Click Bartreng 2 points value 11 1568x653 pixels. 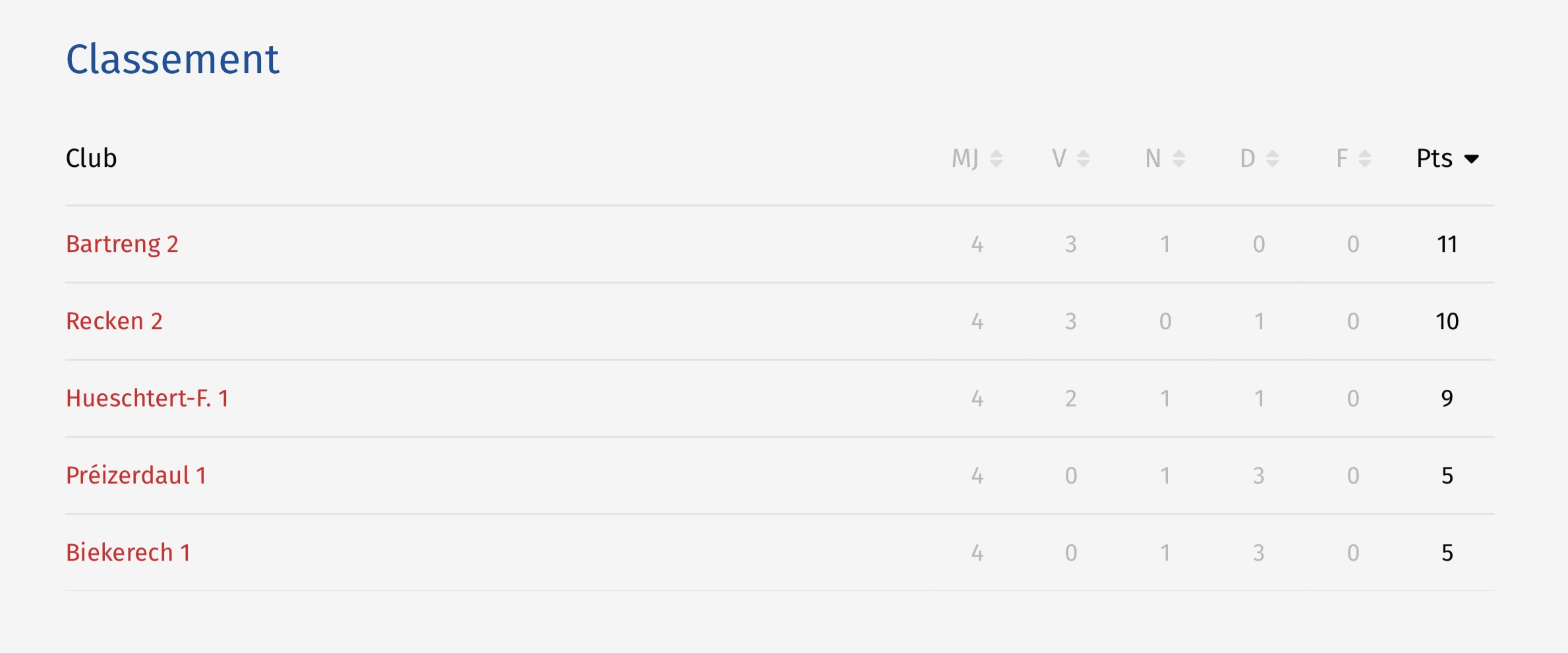click(x=1447, y=244)
